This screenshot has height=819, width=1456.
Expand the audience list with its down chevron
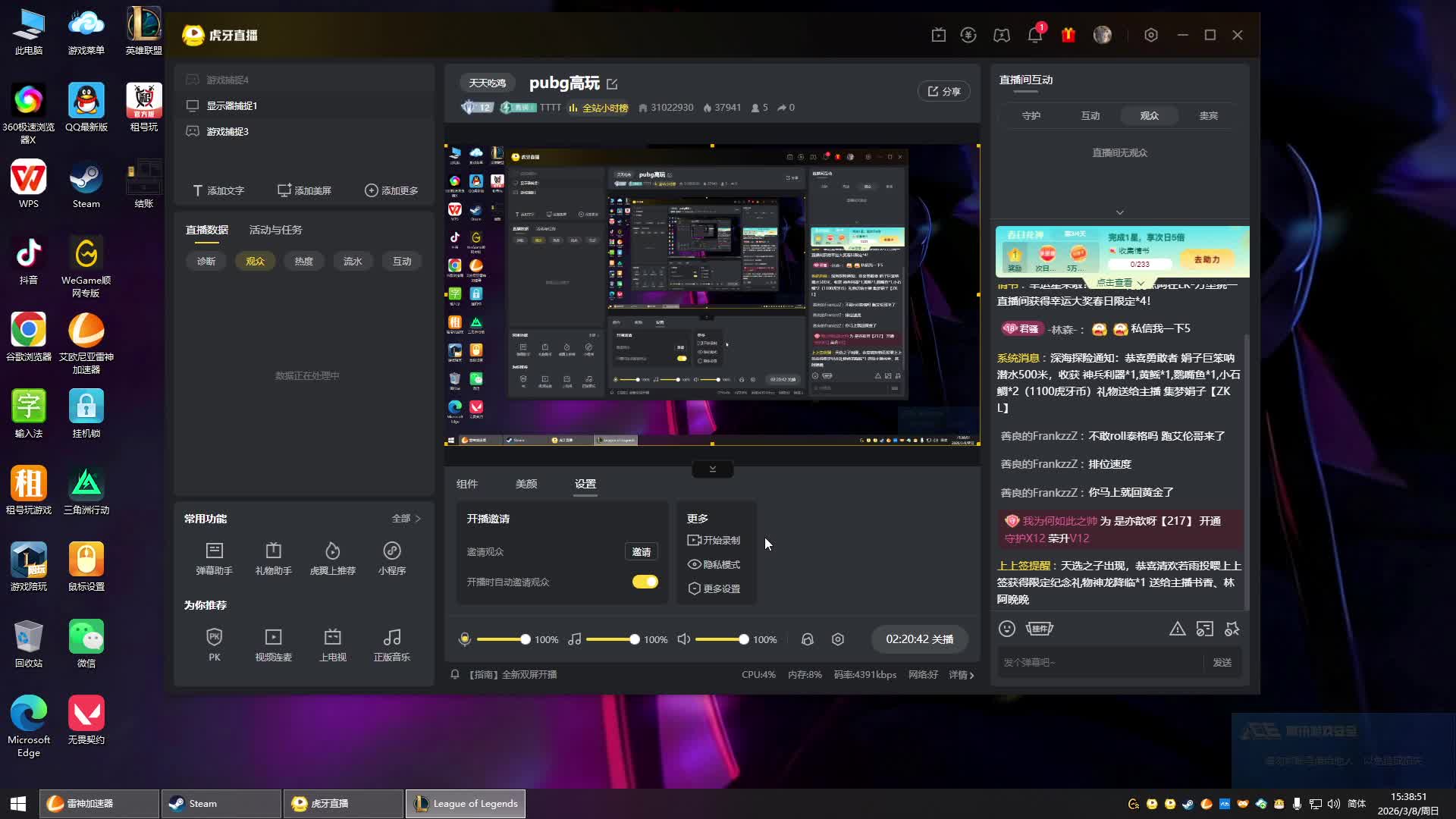(1119, 212)
